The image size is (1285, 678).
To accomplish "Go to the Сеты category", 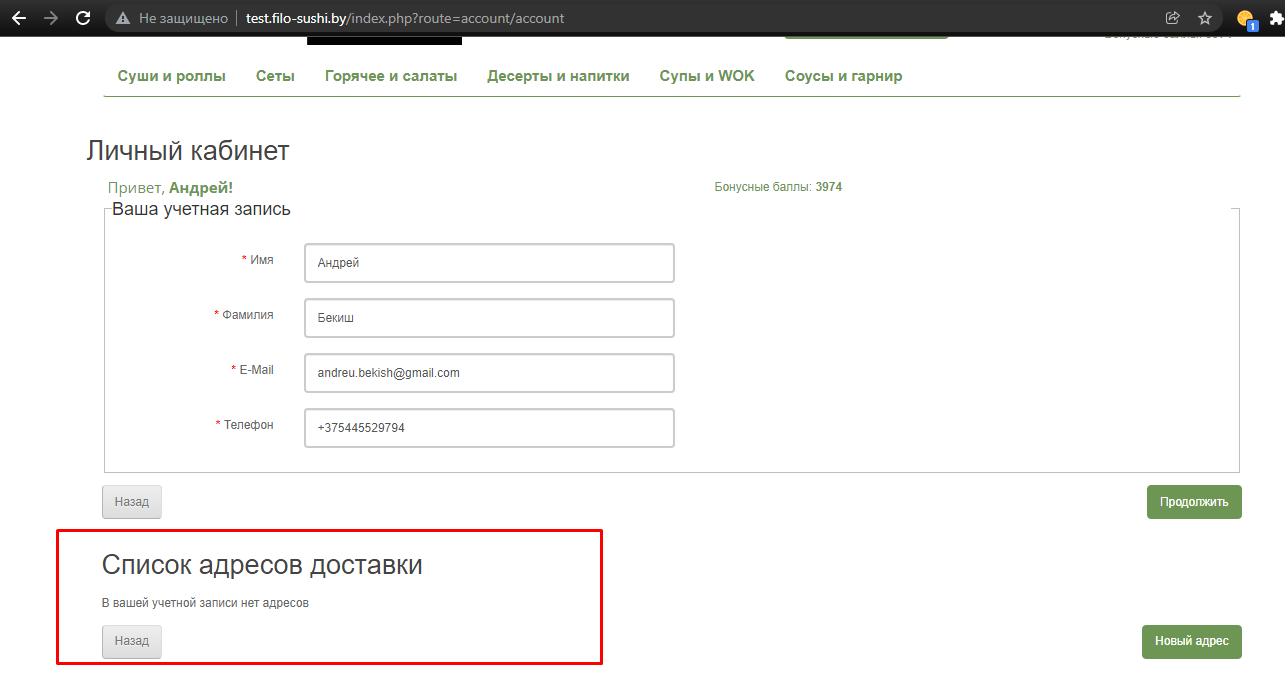I will pos(275,76).
